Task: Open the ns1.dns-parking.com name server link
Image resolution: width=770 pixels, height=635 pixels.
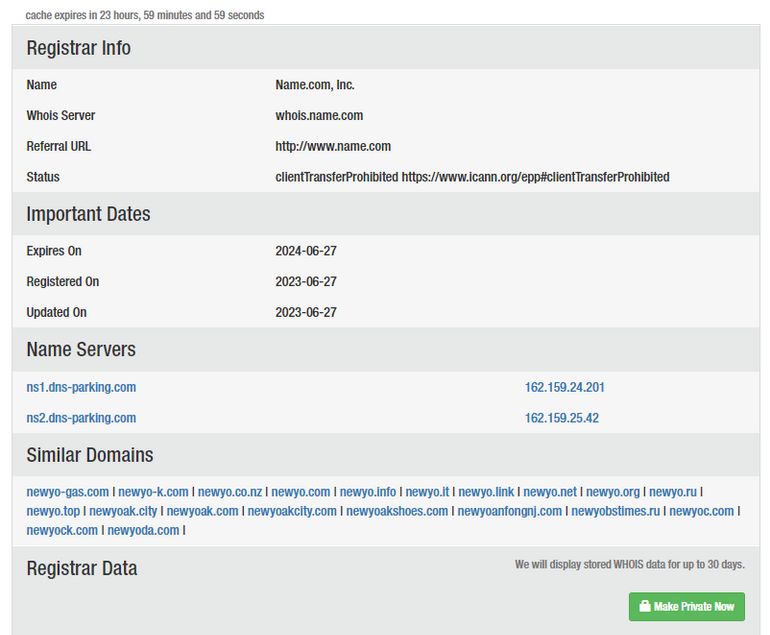Action: [81, 387]
